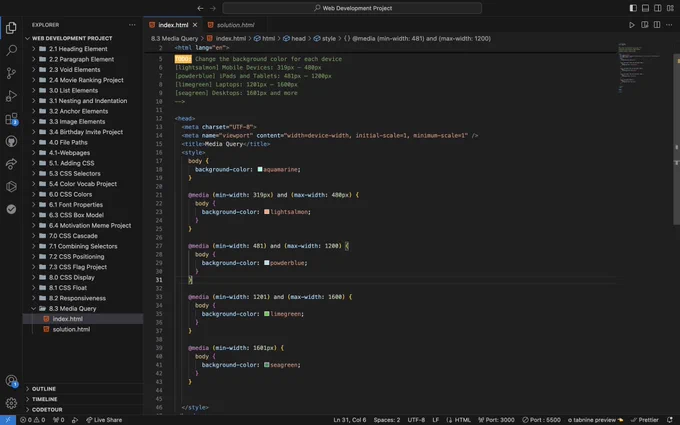Click Ln 31, Col 6 position indicator
Screen dimensions: 680x425
[x=350, y=420]
